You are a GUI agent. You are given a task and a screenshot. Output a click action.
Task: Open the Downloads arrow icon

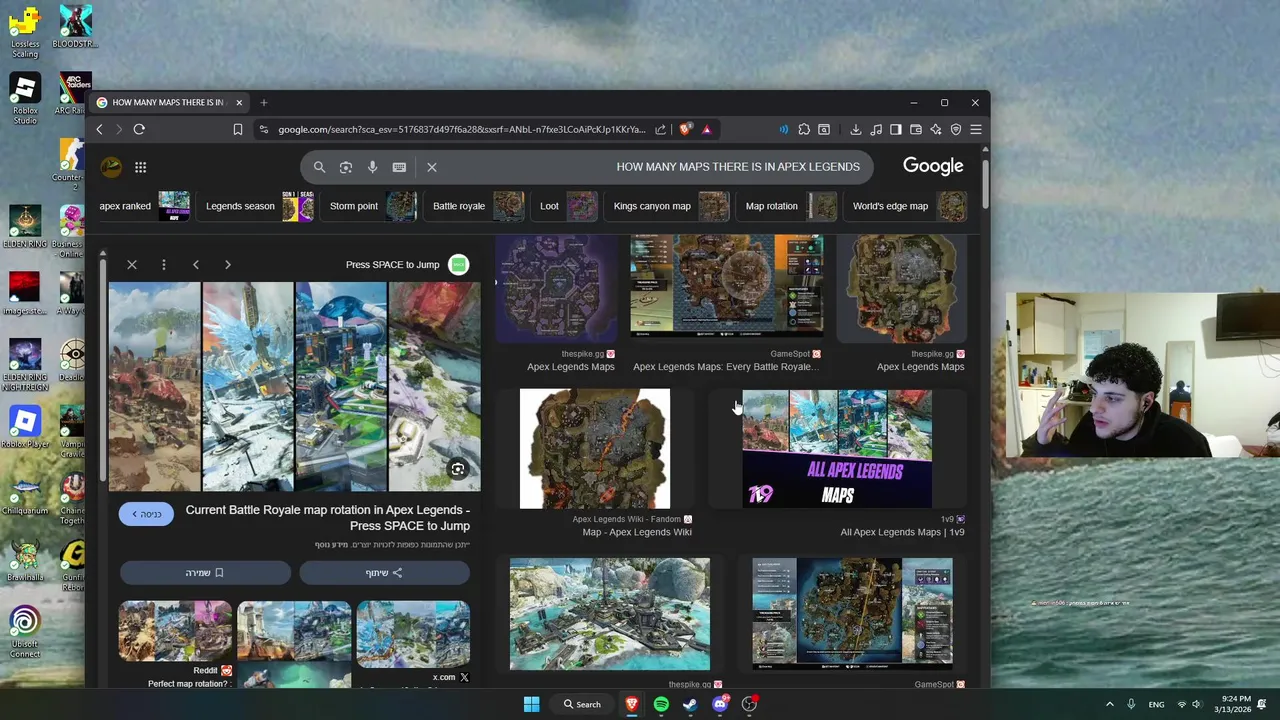[856, 129]
